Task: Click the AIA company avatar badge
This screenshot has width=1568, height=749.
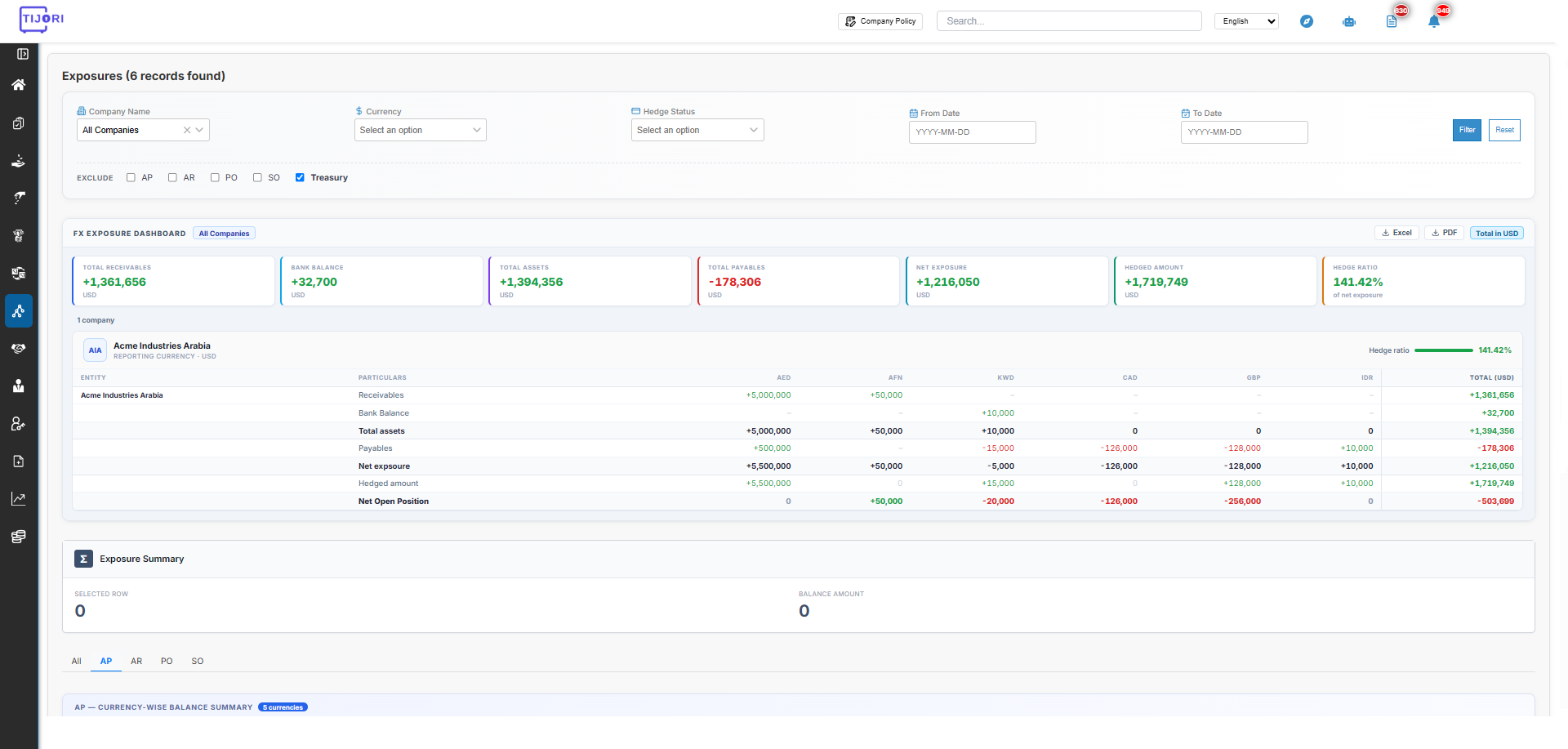Action: 96,350
